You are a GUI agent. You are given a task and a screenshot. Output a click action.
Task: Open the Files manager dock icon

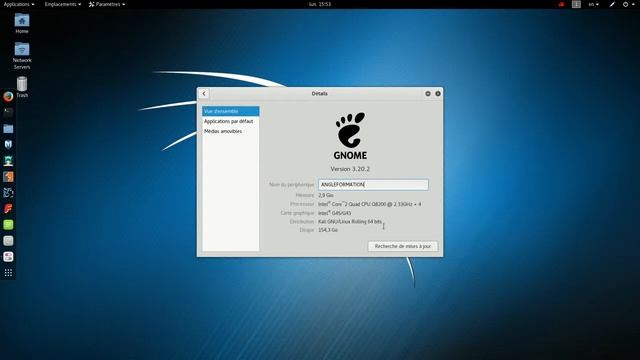8,129
